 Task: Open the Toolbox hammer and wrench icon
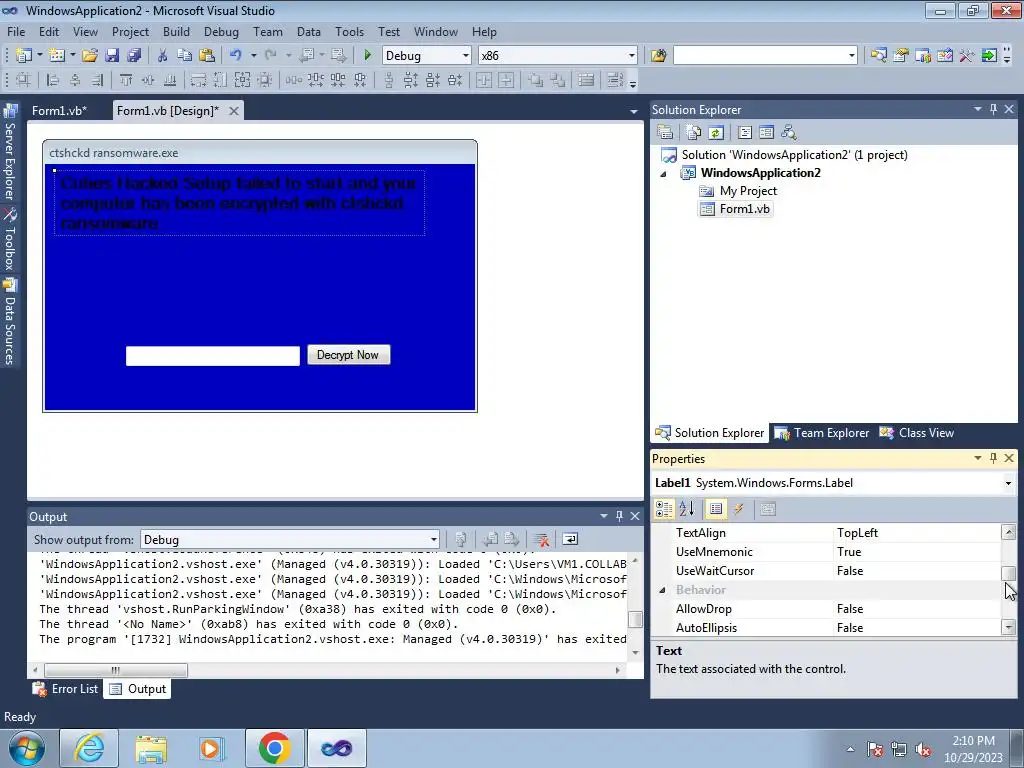(967, 56)
